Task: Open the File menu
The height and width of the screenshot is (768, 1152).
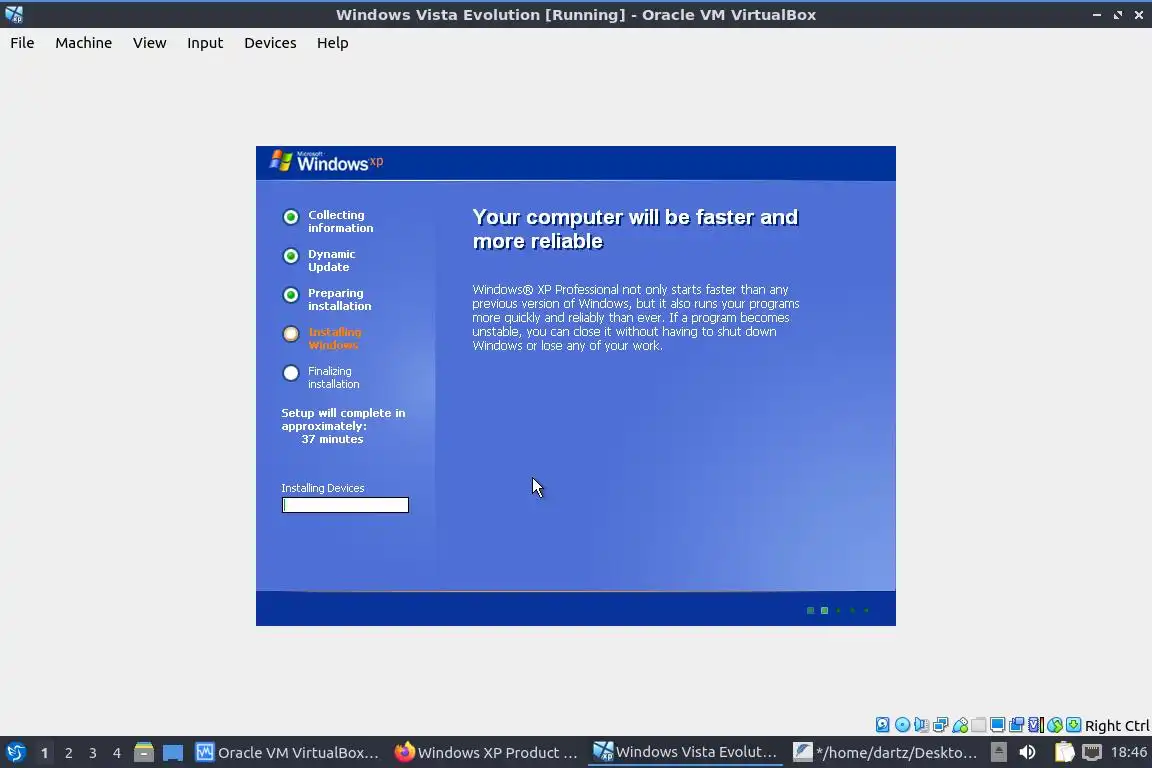Action: (x=22, y=43)
